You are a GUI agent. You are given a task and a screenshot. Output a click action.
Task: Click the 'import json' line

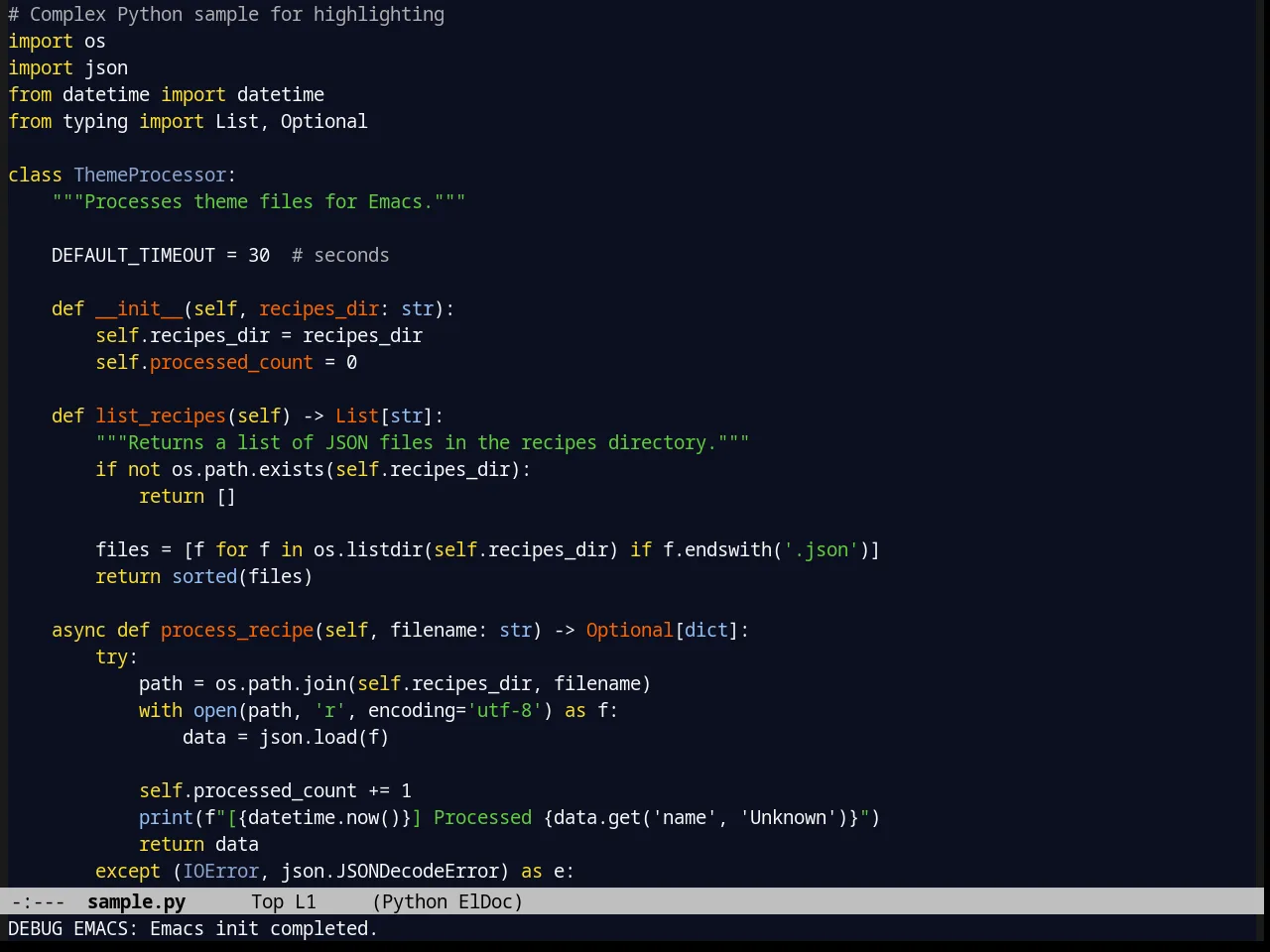(67, 67)
